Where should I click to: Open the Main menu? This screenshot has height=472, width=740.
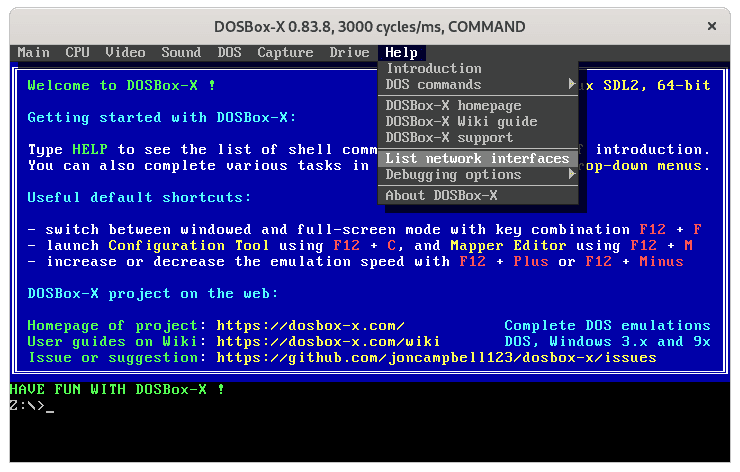click(x=33, y=52)
